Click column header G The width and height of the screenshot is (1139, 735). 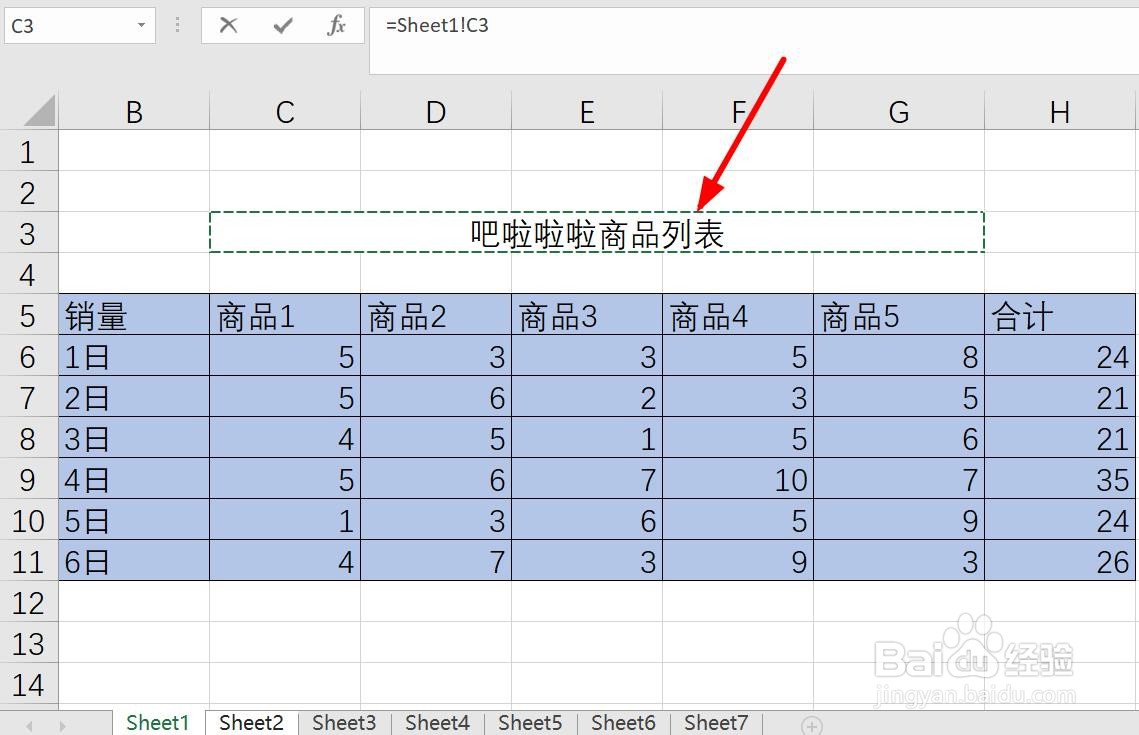click(898, 110)
